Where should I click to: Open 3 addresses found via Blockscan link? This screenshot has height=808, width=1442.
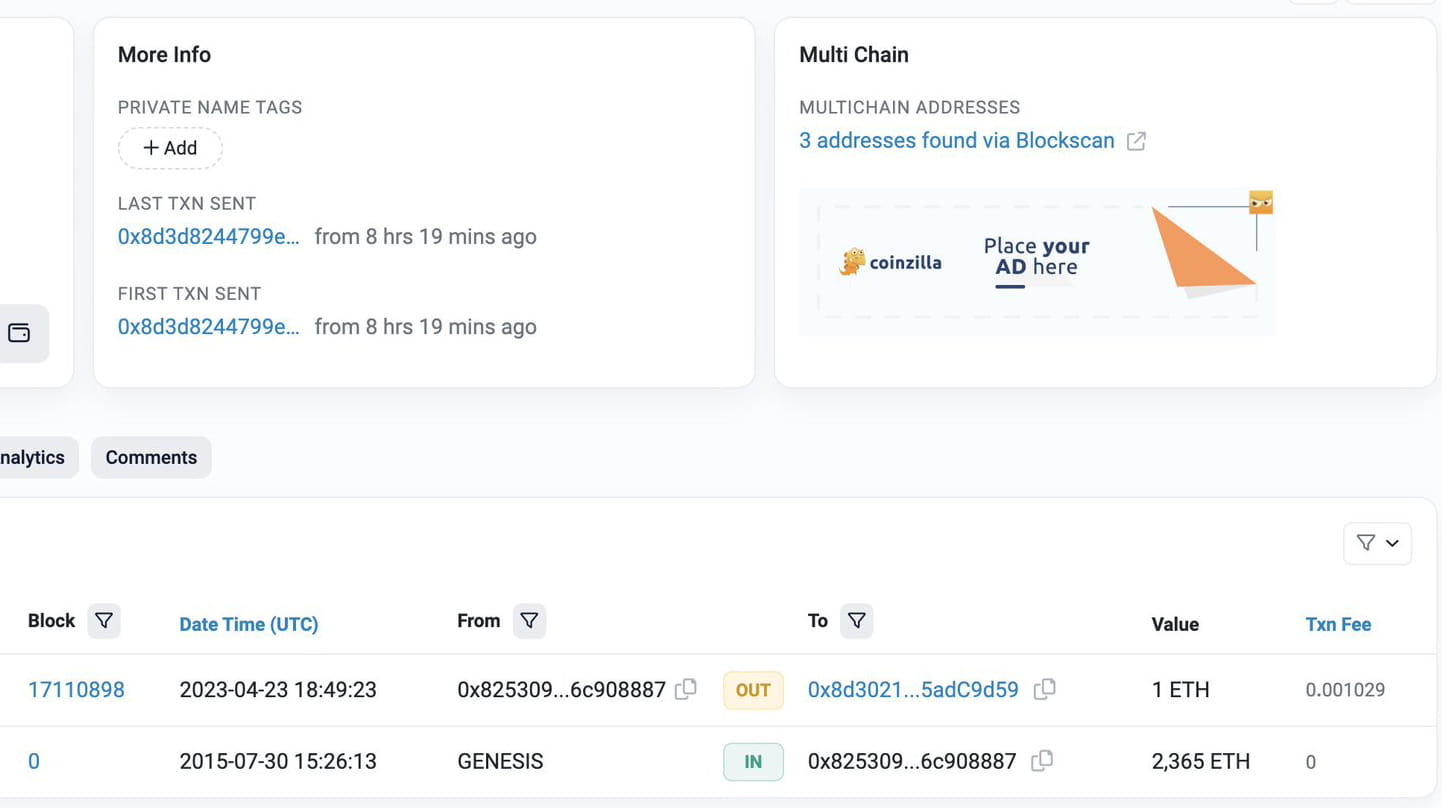point(956,140)
